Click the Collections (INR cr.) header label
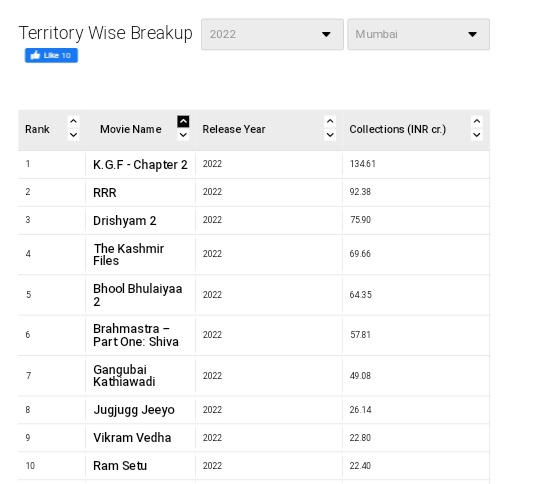542x484 pixels. 398,129
